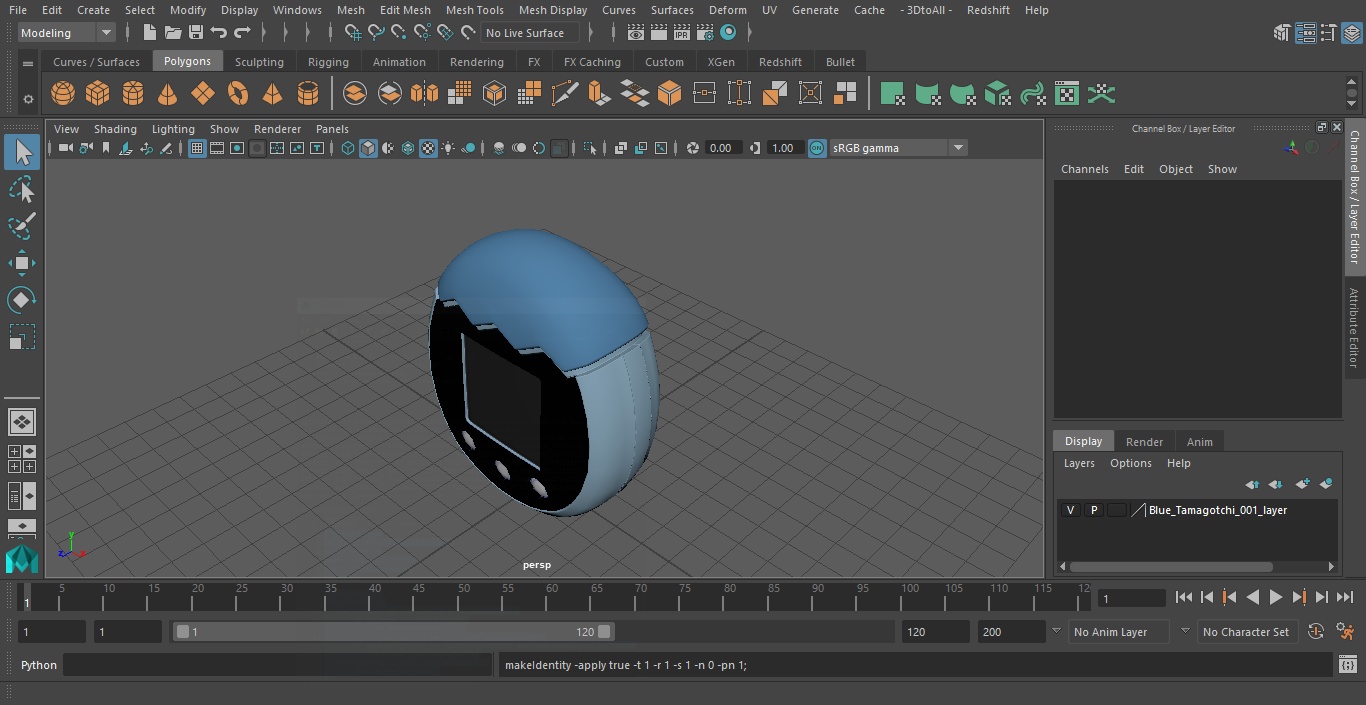Viewport: 1366px width, 705px height.
Task: Toggle the viewport grid display
Action: click(197, 148)
